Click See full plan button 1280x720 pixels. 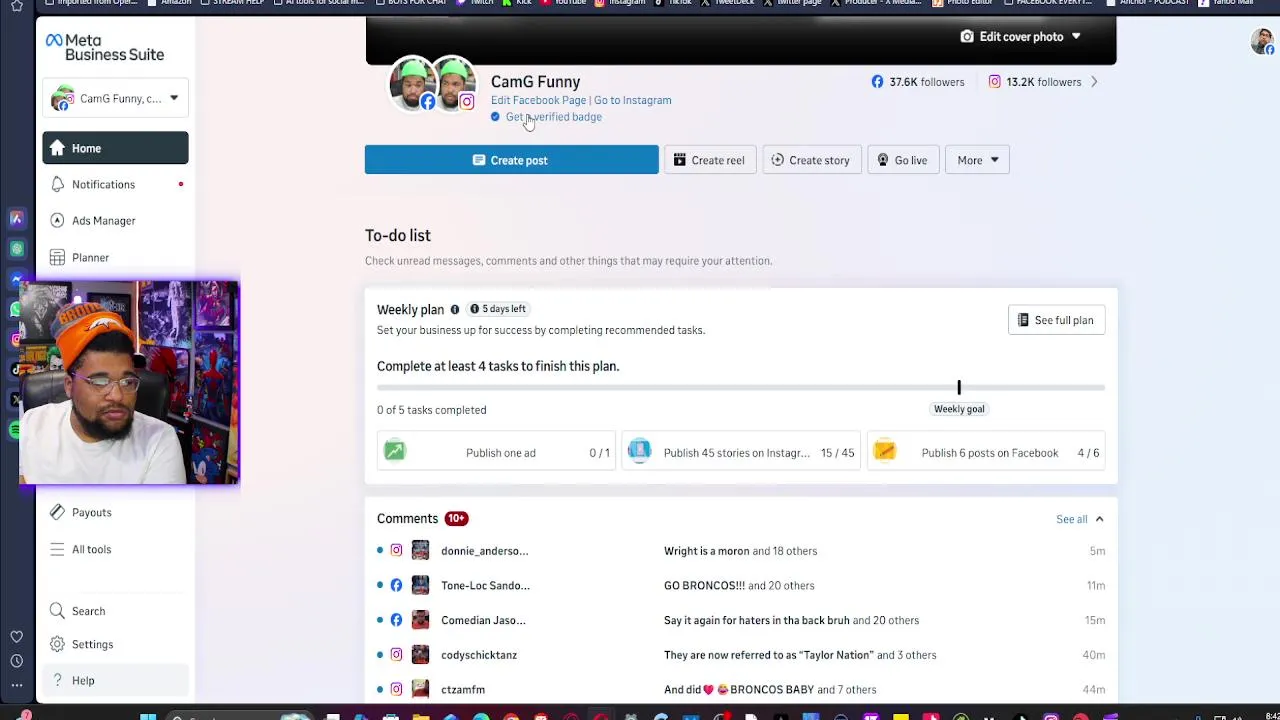[x=1056, y=320]
